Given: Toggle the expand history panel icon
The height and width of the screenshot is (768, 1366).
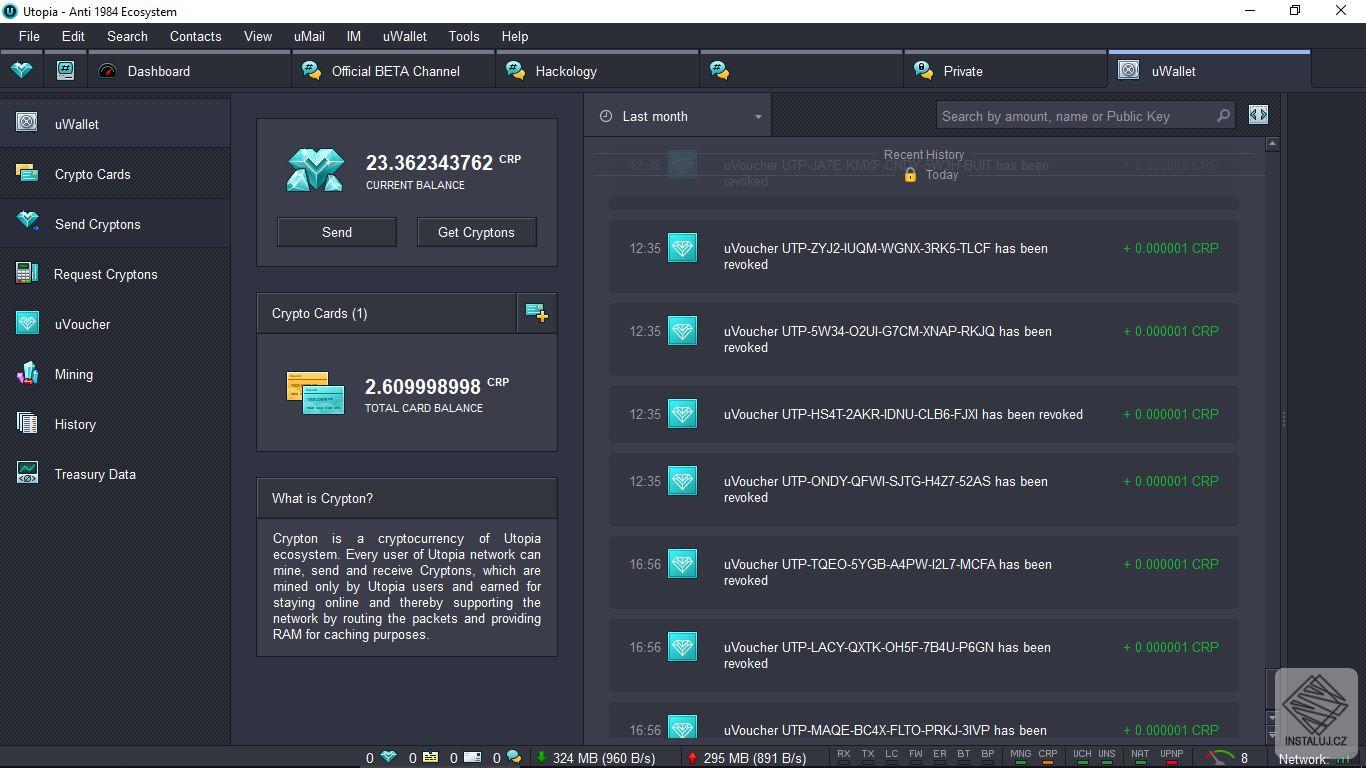Looking at the screenshot, I should [x=1258, y=115].
